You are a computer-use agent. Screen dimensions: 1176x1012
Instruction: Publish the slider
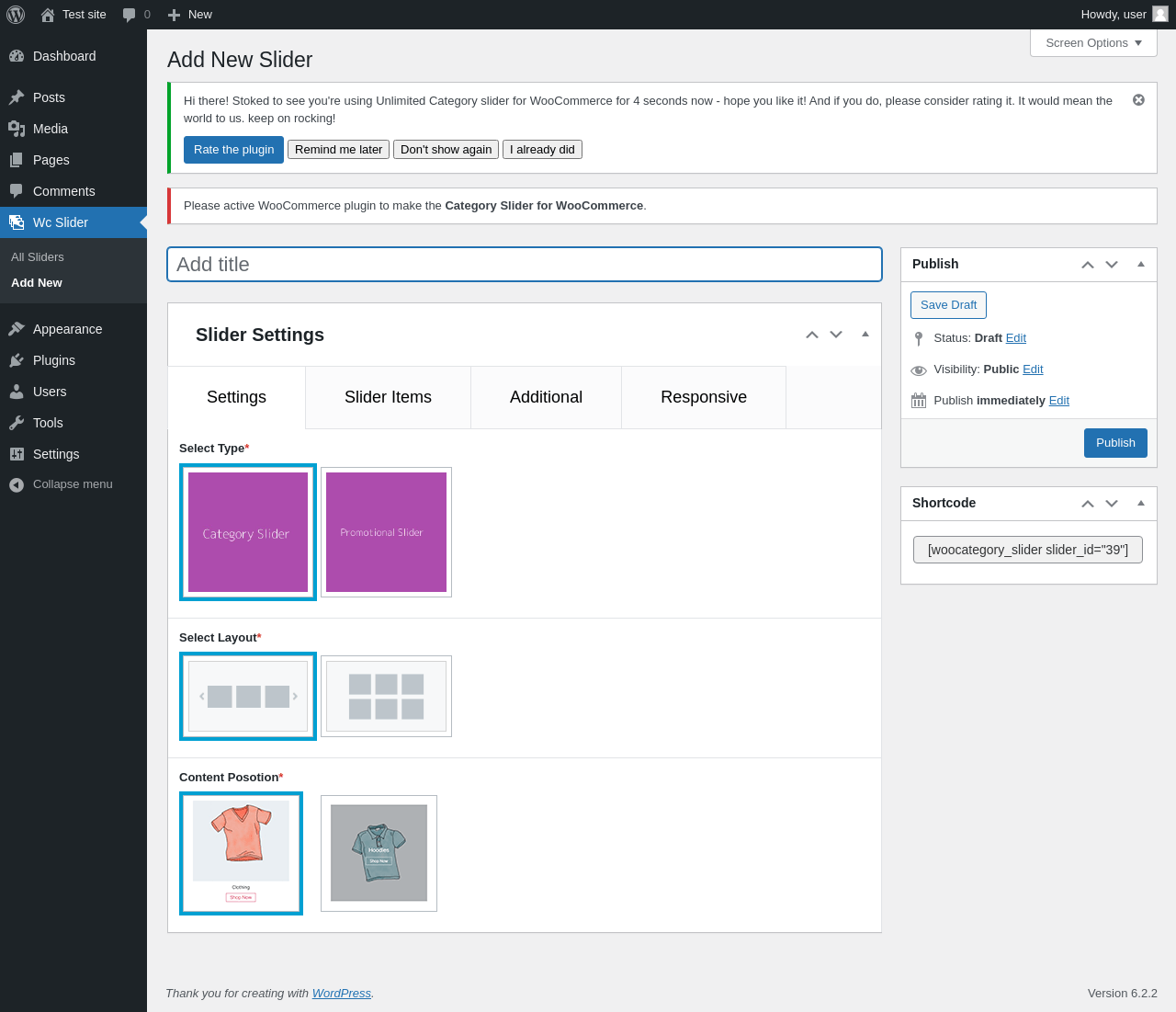click(1115, 443)
